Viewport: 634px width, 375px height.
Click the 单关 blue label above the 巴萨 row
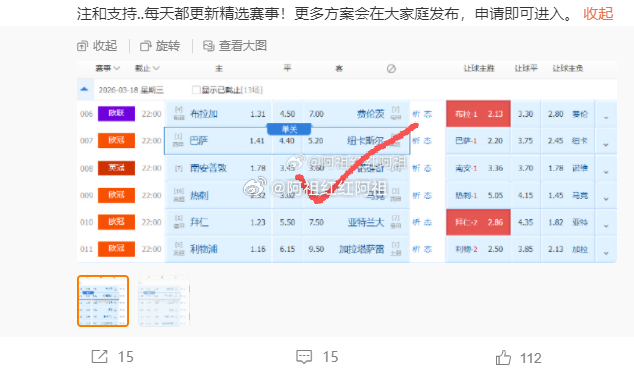[289, 129]
